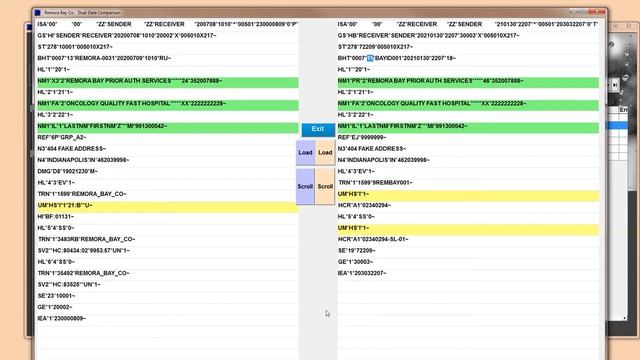The image size is (640, 360).
Task: Click the blue Exit button
Action: 318,129
